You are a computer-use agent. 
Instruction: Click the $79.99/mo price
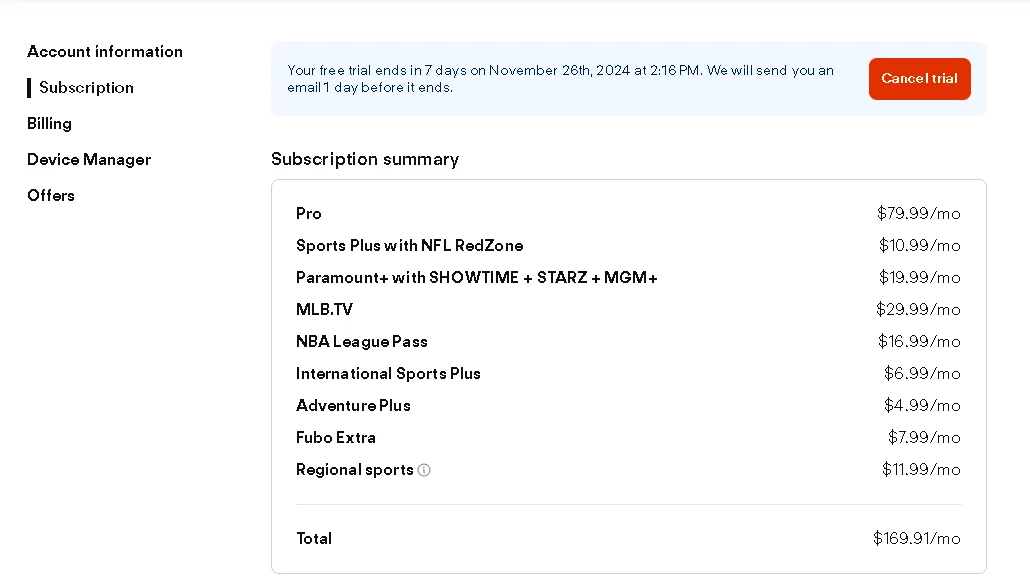click(x=918, y=214)
